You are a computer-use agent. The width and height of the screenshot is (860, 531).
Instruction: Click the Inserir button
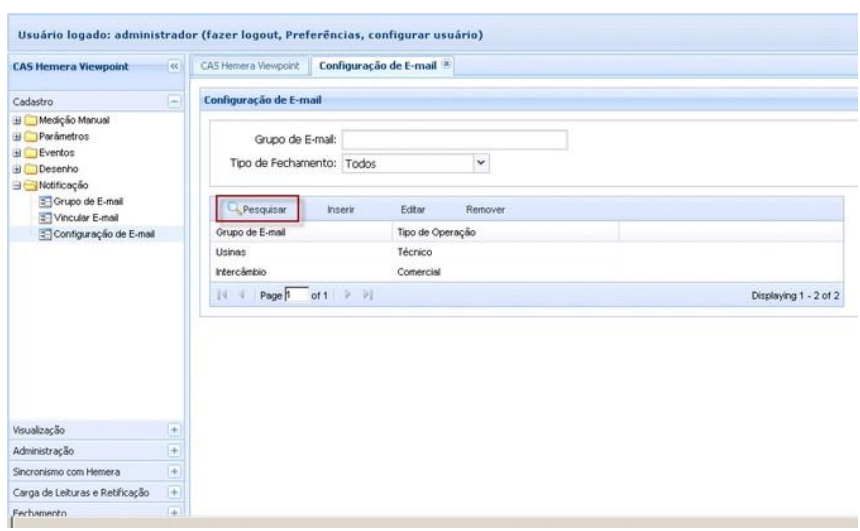coord(343,209)
